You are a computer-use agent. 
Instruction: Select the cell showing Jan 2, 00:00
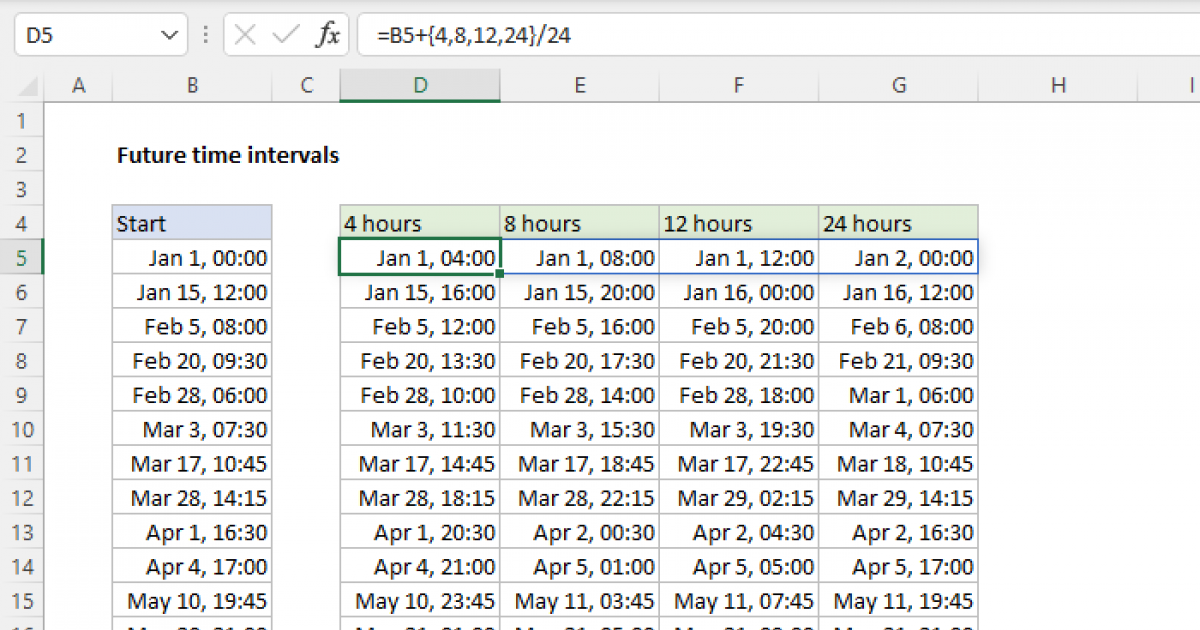pos(898,257)
